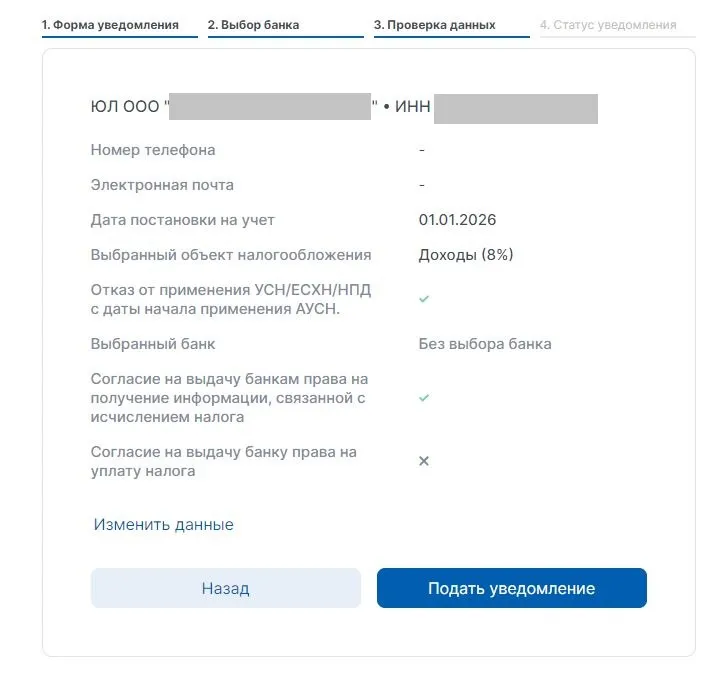Click the Выбранный объект налогообложения label
Image resolution: width=705 pixels, height=680 pixels.
pos(231,255)
